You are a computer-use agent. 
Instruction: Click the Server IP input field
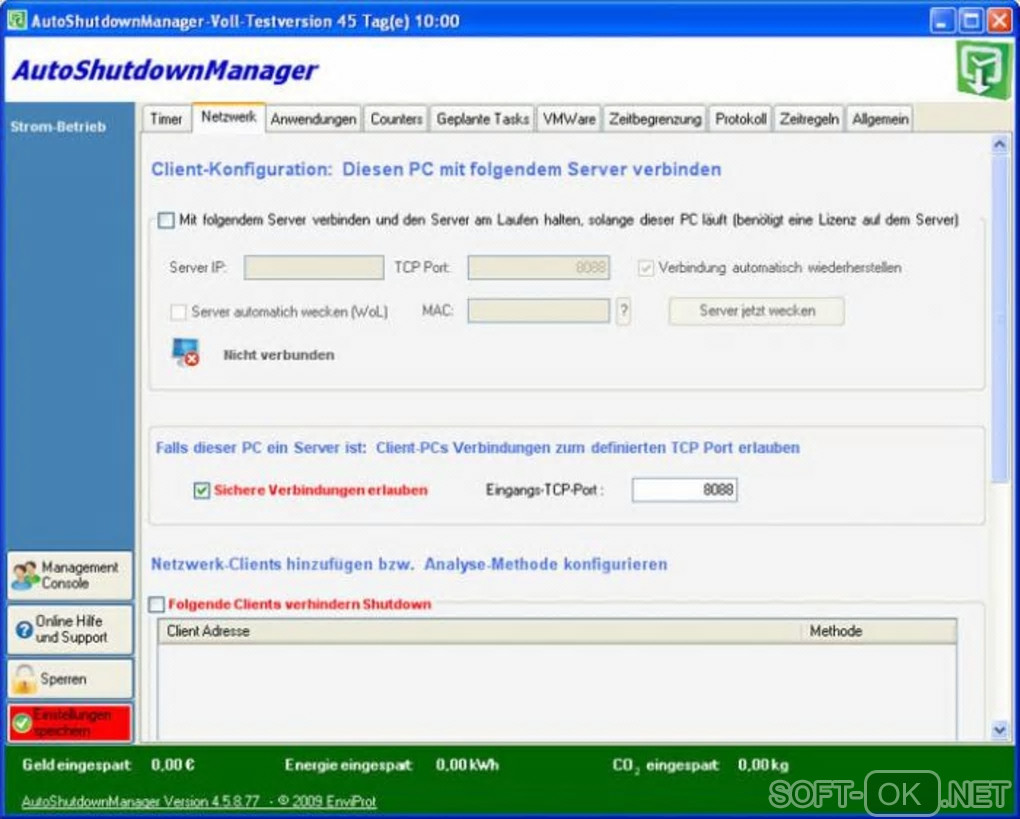[x=314, y=267]
